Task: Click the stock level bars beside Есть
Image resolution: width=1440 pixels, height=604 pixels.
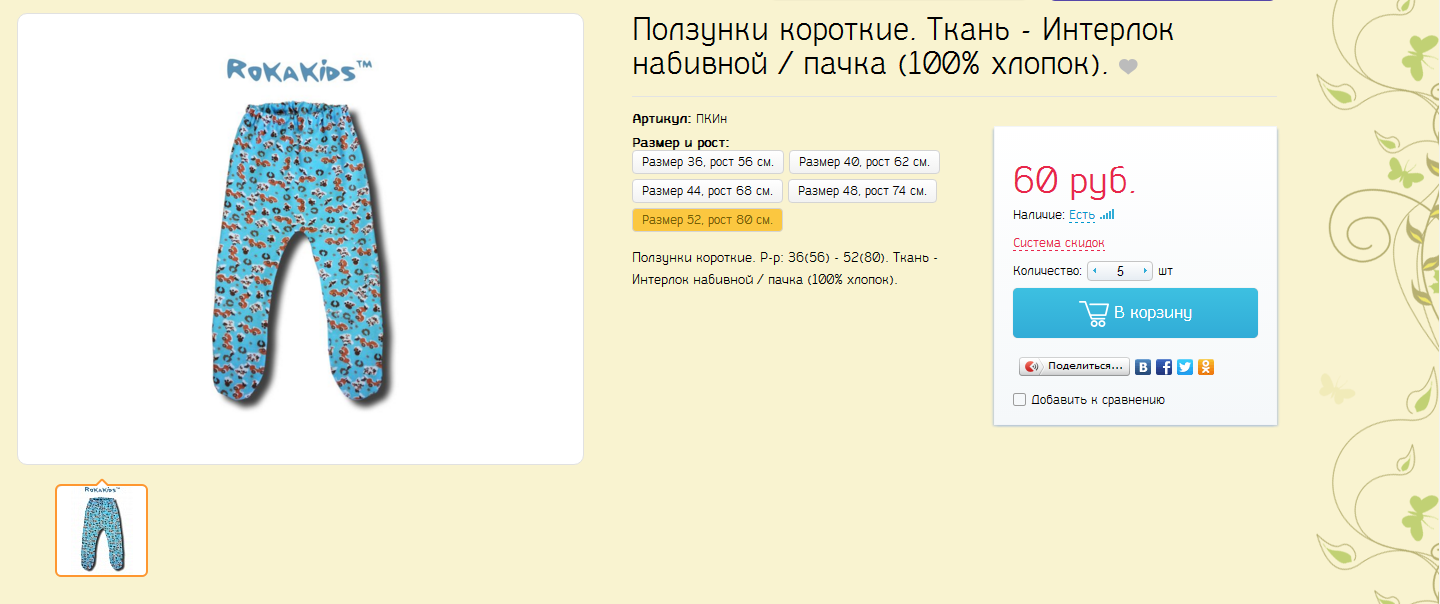Action: tap(1107, 215)
